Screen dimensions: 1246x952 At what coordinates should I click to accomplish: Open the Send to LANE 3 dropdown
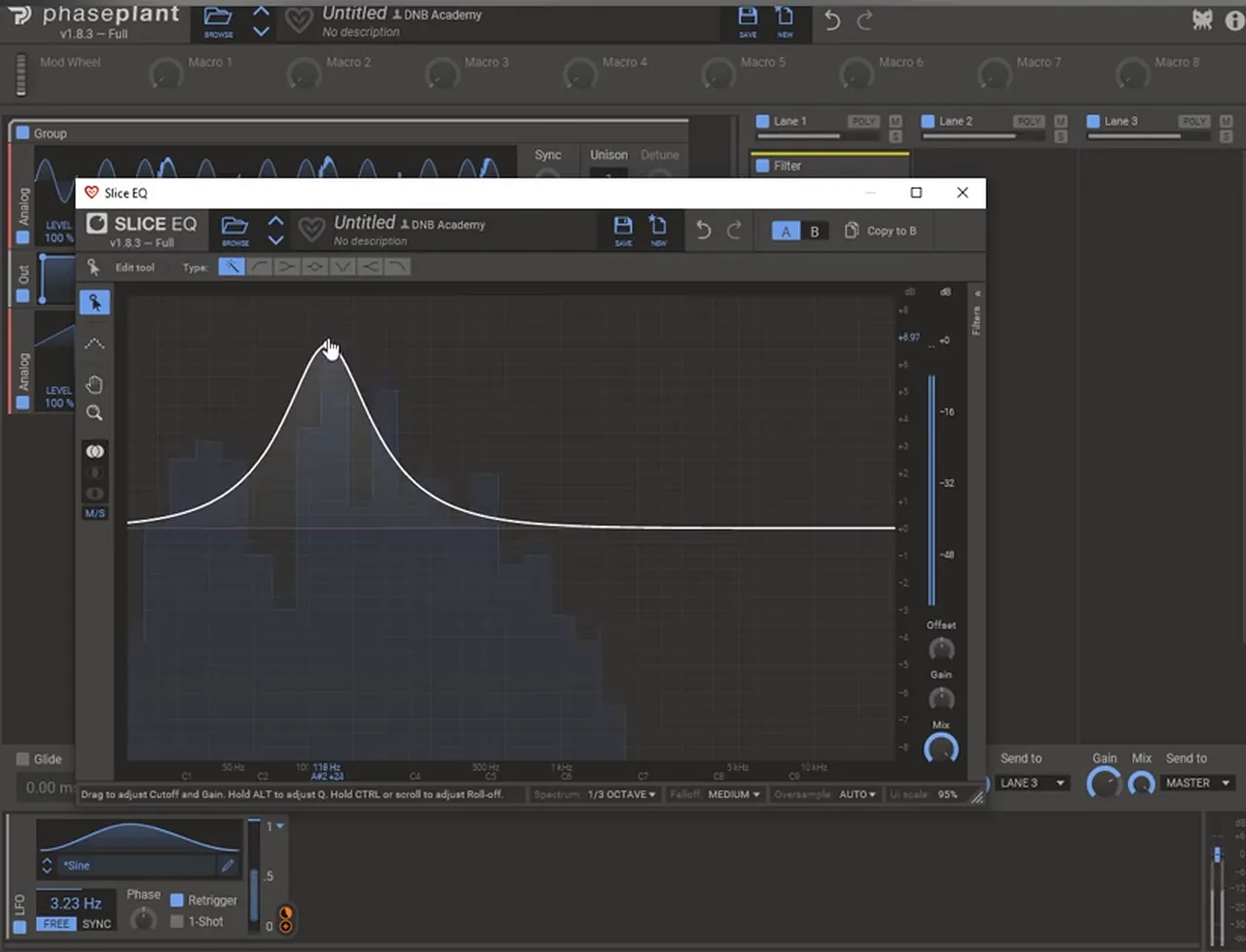tap(1033, 783)
